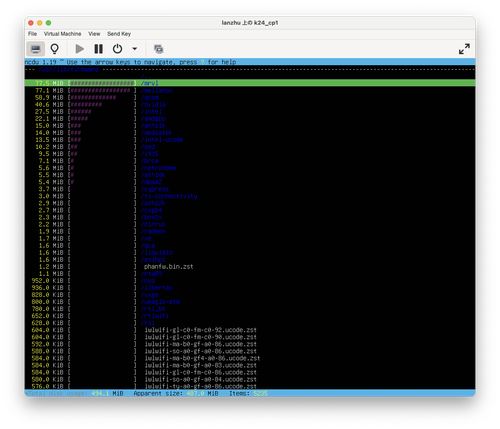Show the graphical console monitor view
The height and width of the screenshot is (429, 500).
click(x=36, y=49)
